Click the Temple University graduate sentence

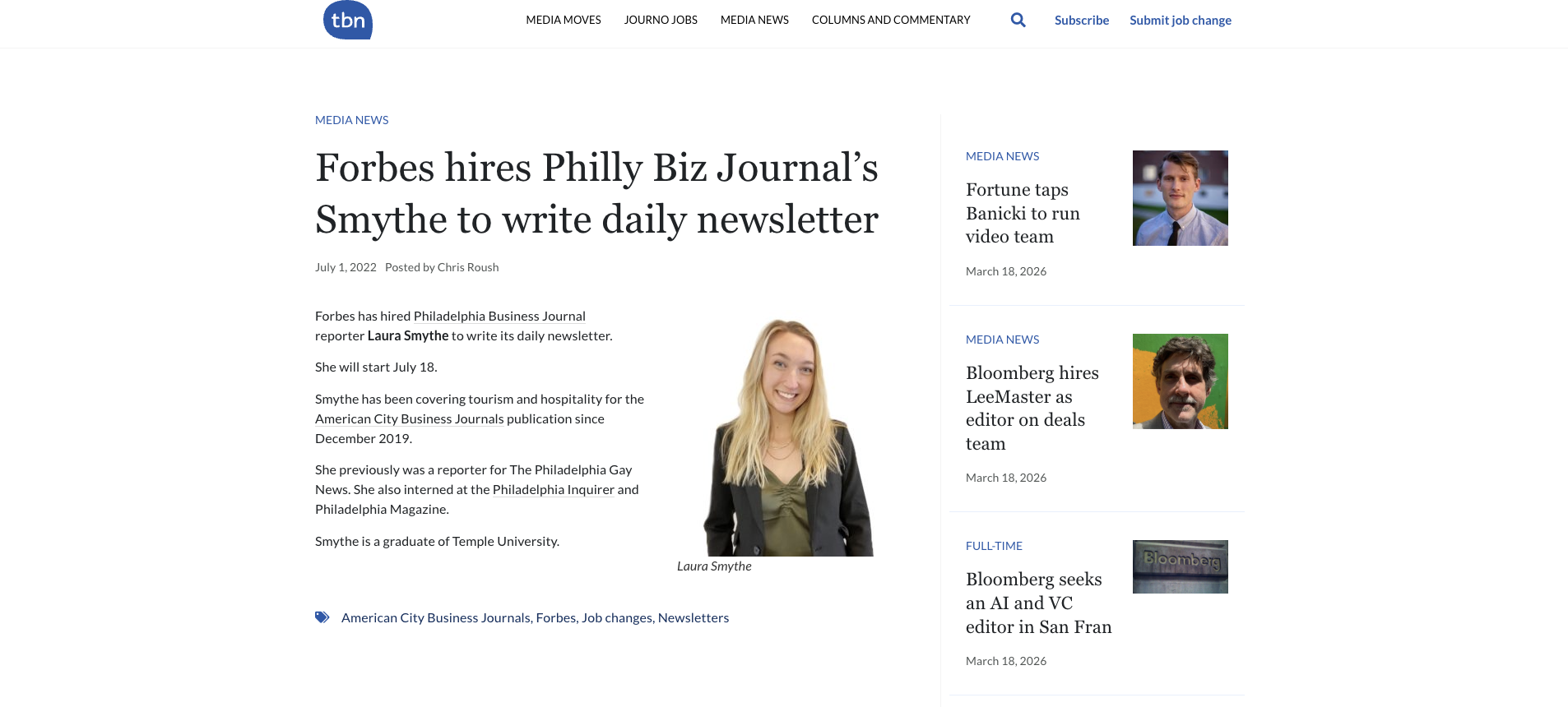[x=437, y=541]
